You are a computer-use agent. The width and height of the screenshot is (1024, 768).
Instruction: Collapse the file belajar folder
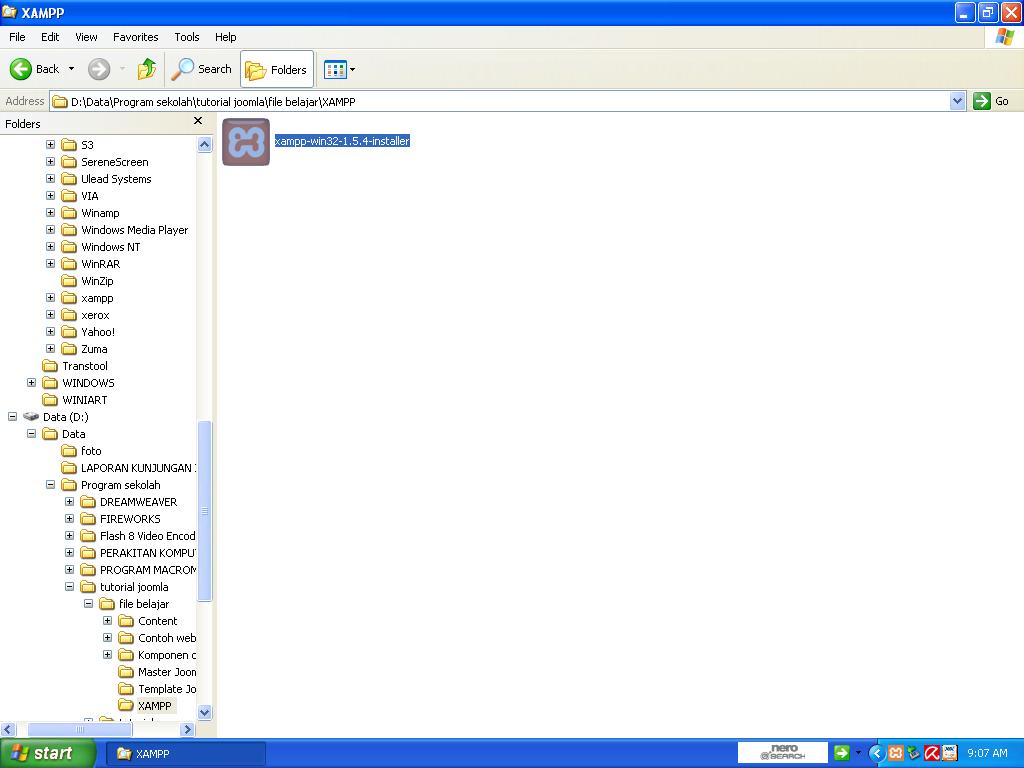[x=88, y=603]
